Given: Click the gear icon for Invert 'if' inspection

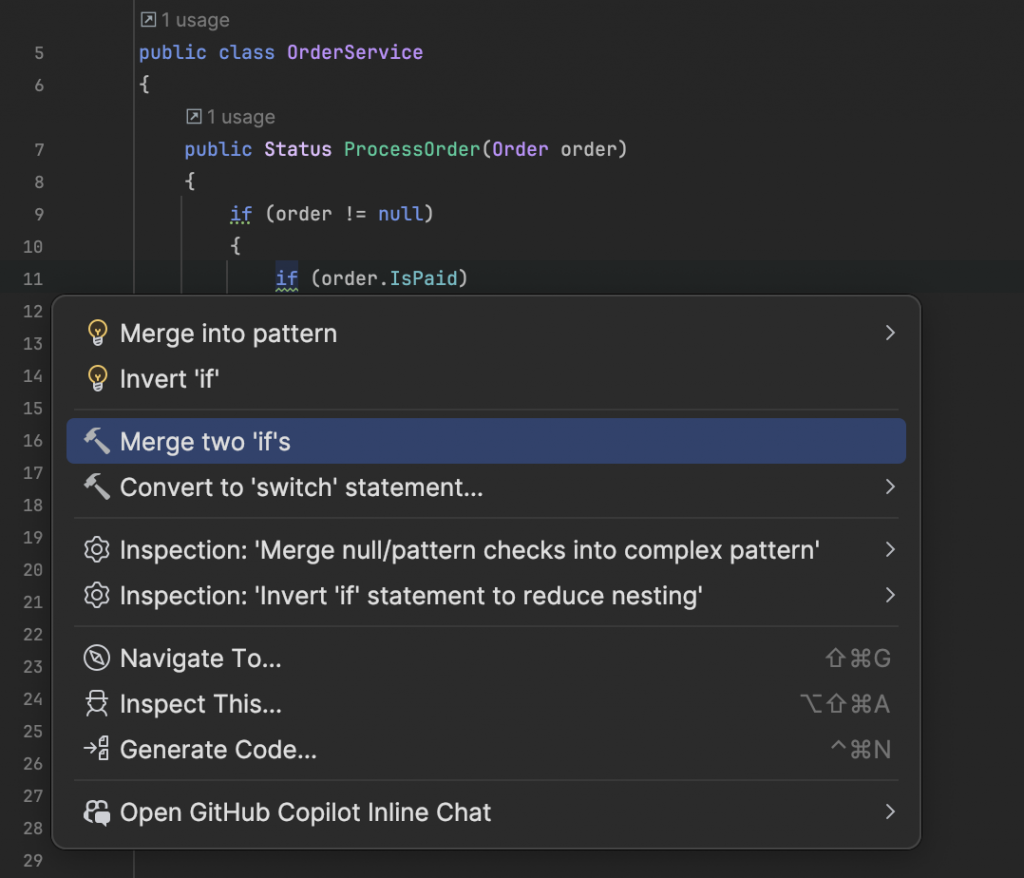Looking at the screenshot, I should tap(97, 596).
